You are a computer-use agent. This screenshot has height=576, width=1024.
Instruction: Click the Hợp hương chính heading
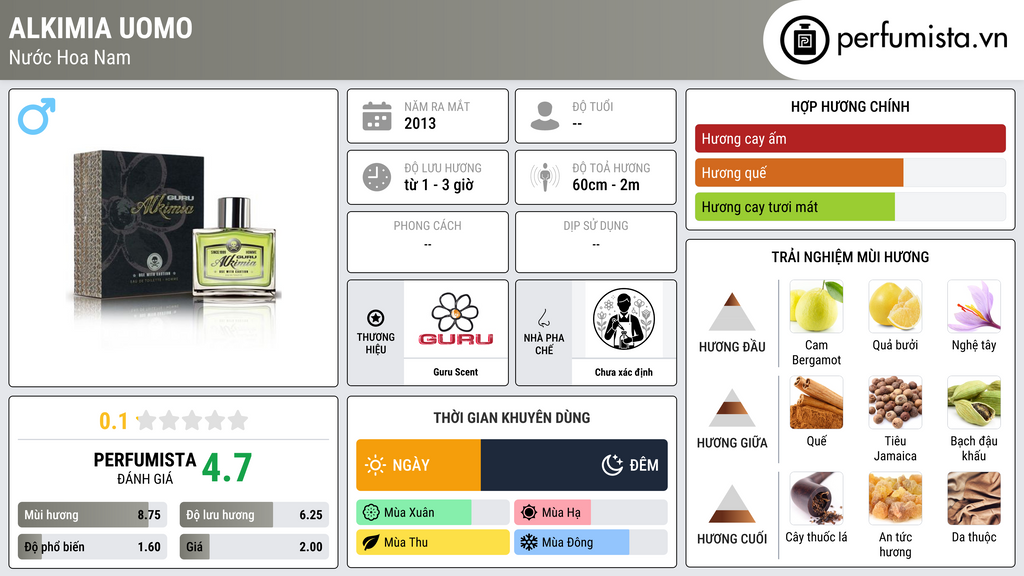[x=850, y=106]
